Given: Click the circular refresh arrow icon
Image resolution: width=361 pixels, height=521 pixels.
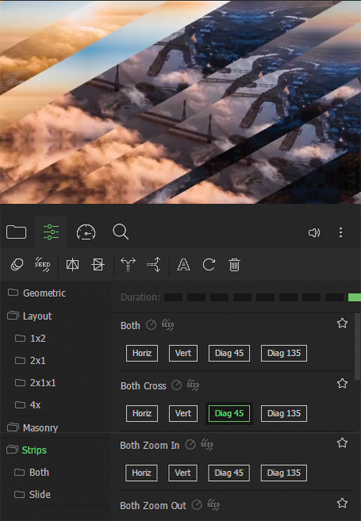Looking at the screenshot, I should 209,265.
